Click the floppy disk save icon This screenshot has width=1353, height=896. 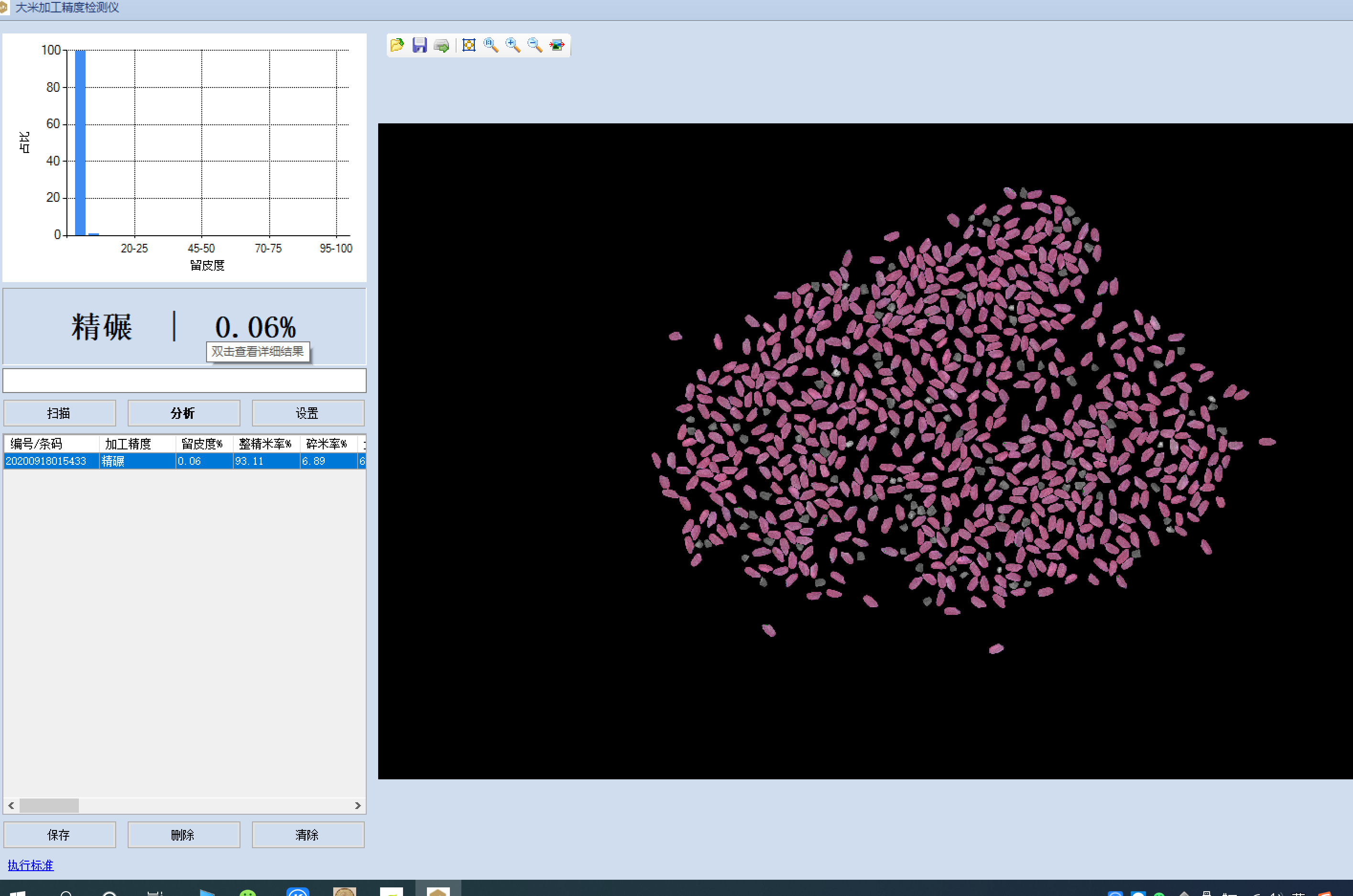click(x=419, y=45)
